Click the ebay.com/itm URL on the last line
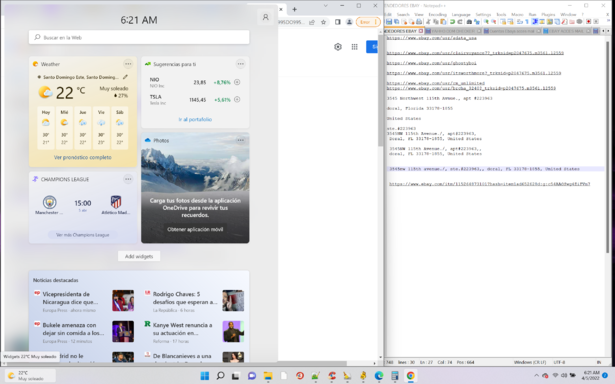The width and height of the screenshot is (615, 384). pyautogui.click(x=489, y=184)
